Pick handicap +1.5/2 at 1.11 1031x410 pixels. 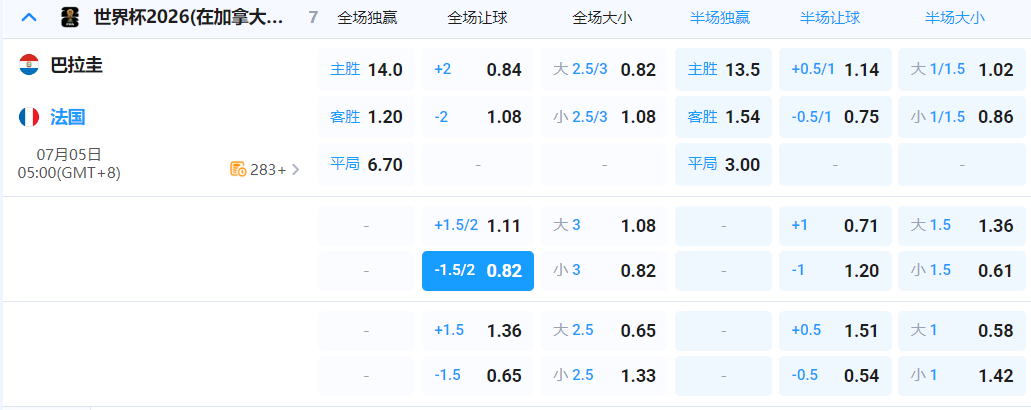(x=478, y=226)
